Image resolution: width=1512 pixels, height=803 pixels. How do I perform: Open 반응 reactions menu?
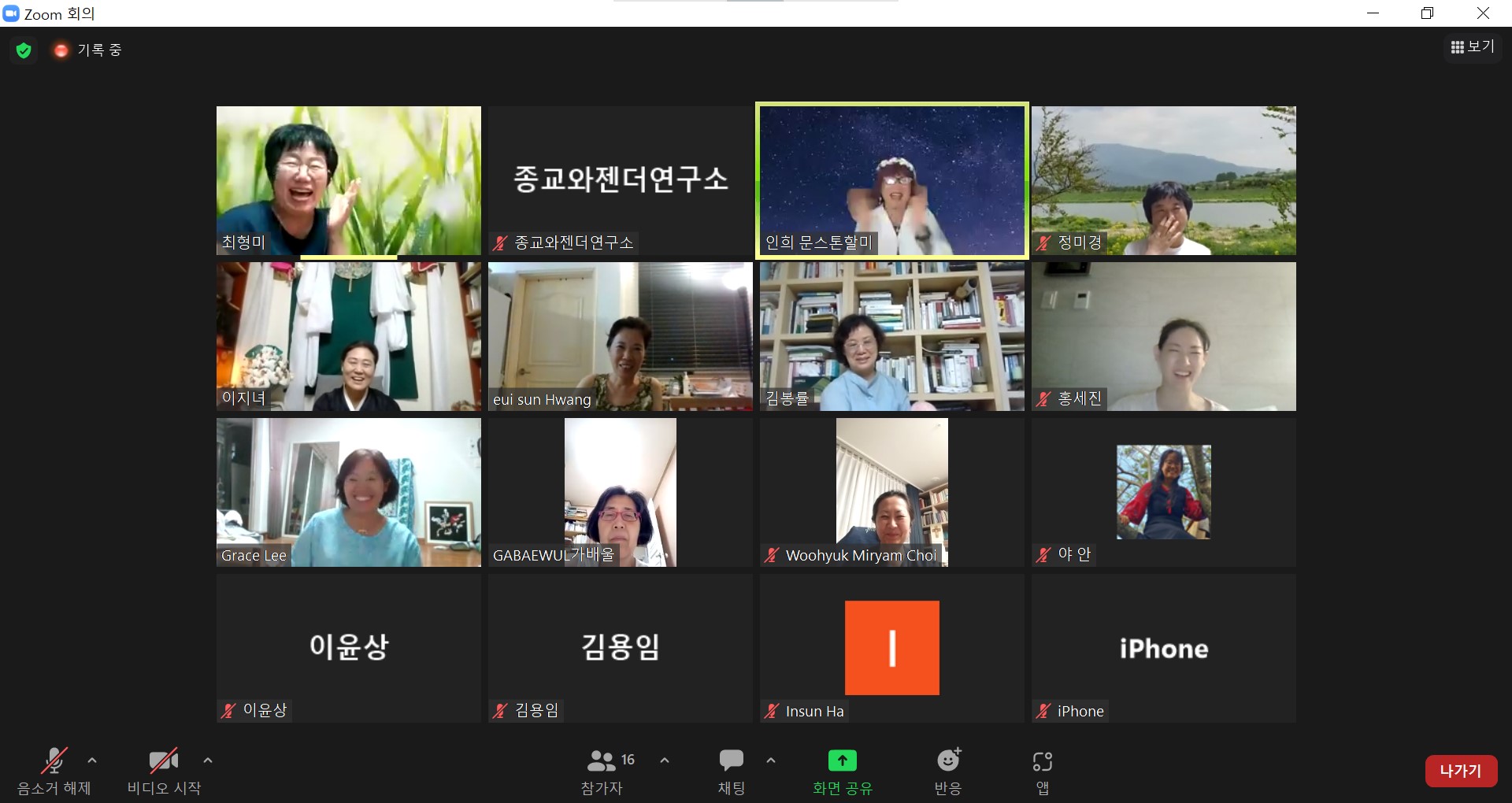click(x=948, y=772)
